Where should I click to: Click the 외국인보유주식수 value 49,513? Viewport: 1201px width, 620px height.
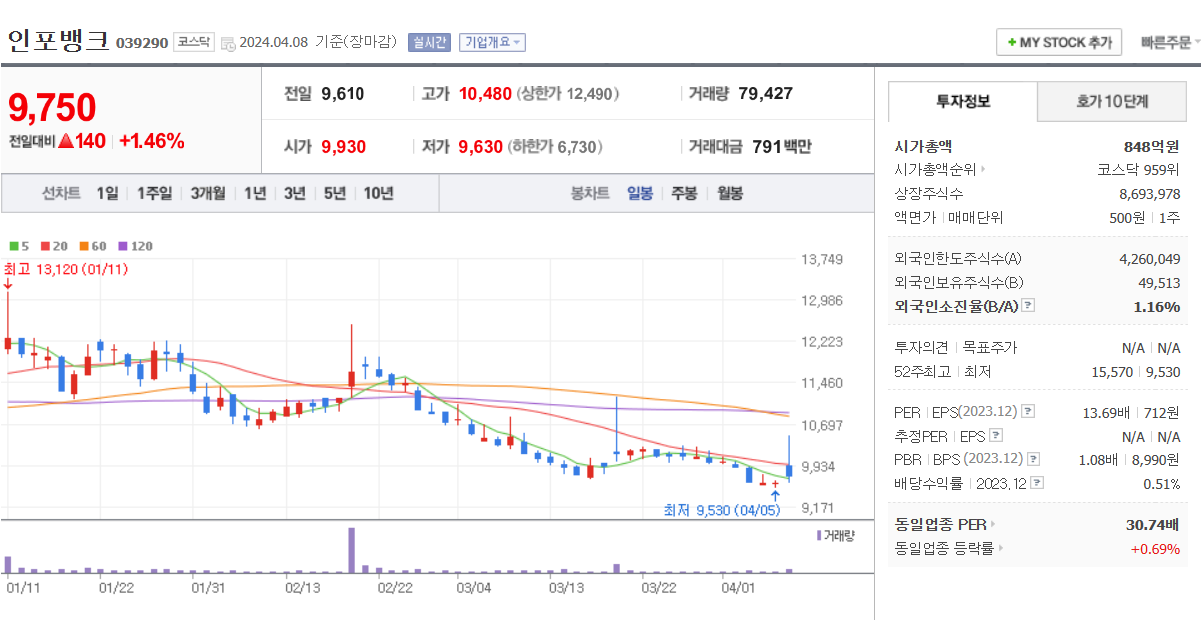tap(1158, 283)
